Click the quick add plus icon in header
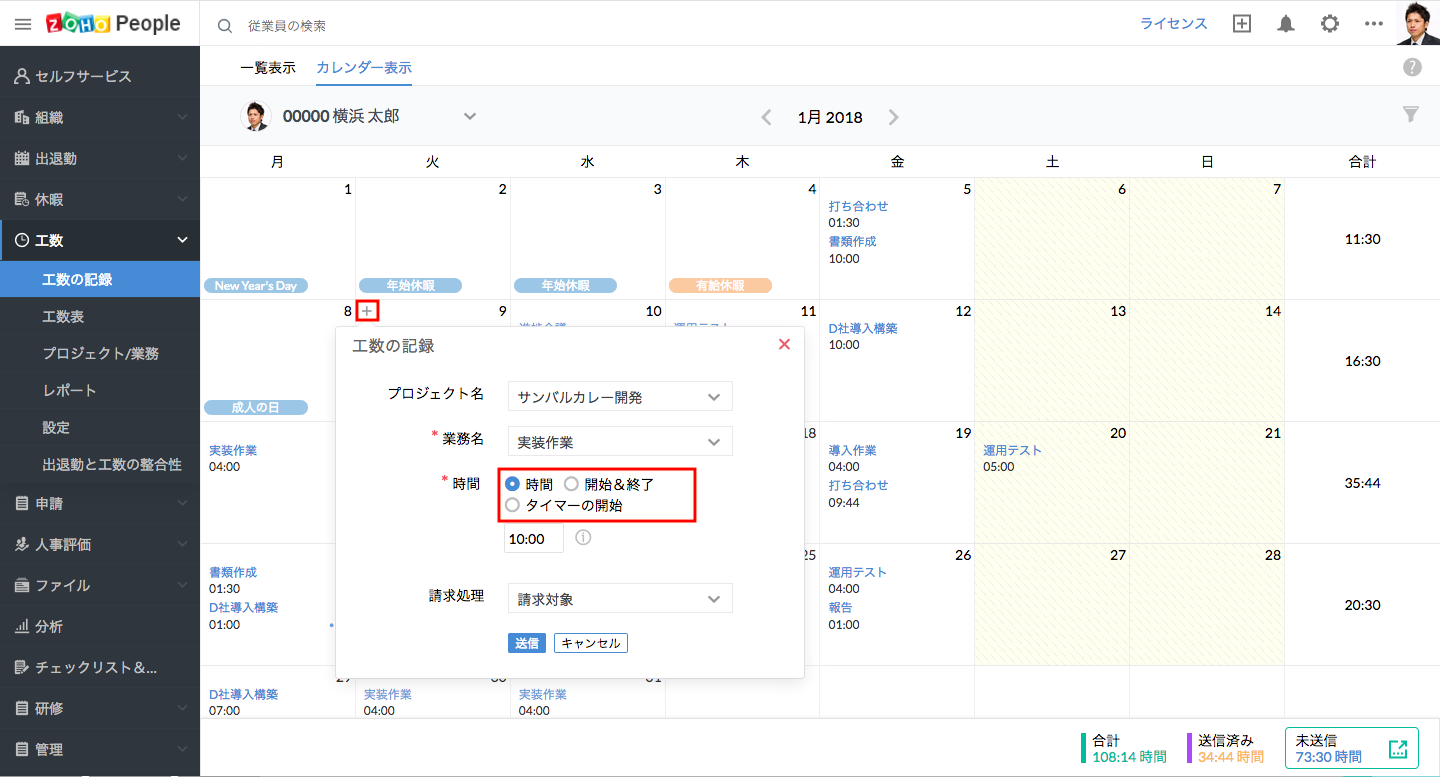The height and width of the screenshot is (777, 1440). tap(1242, 24)
